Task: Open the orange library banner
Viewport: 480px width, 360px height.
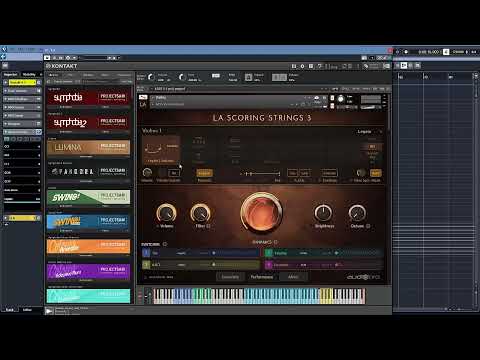Action: (x=89, y=247)
